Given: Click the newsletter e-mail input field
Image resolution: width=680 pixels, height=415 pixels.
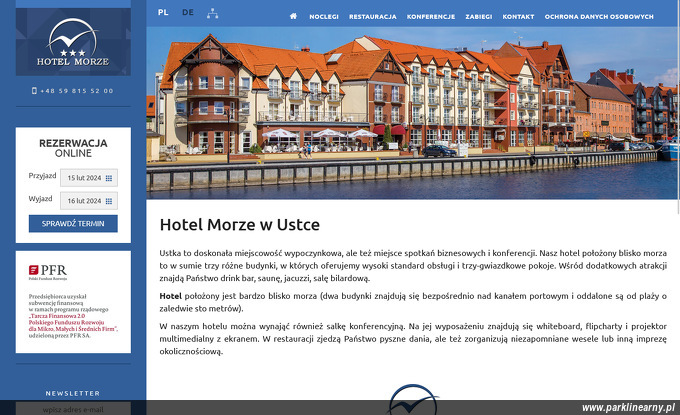Looking at the screenshot, I should [x=73, y=408].
